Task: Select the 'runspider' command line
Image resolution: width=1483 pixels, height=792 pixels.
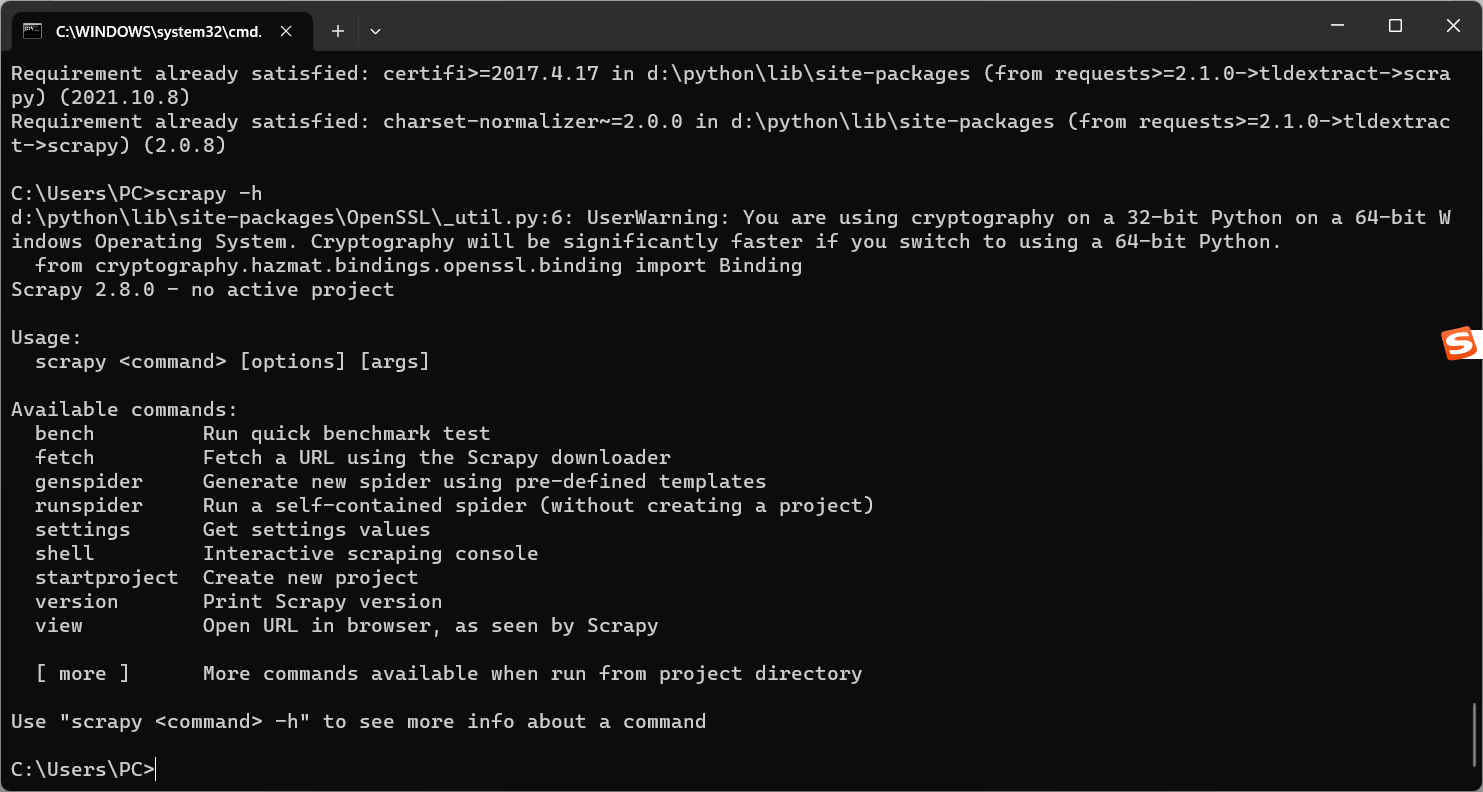Action: click(88, 505)
